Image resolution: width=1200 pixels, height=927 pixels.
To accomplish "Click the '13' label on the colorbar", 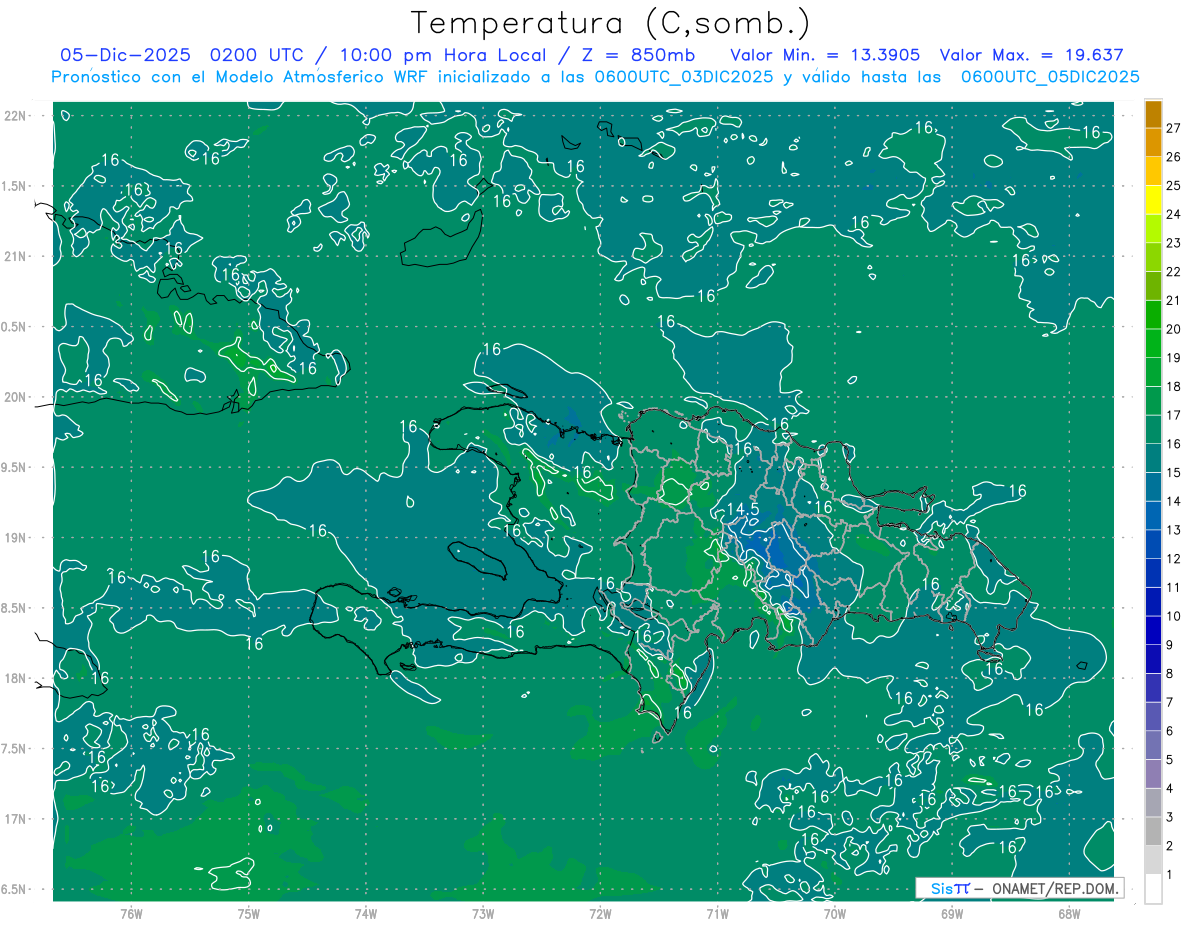I will (x=1173, y=530).
